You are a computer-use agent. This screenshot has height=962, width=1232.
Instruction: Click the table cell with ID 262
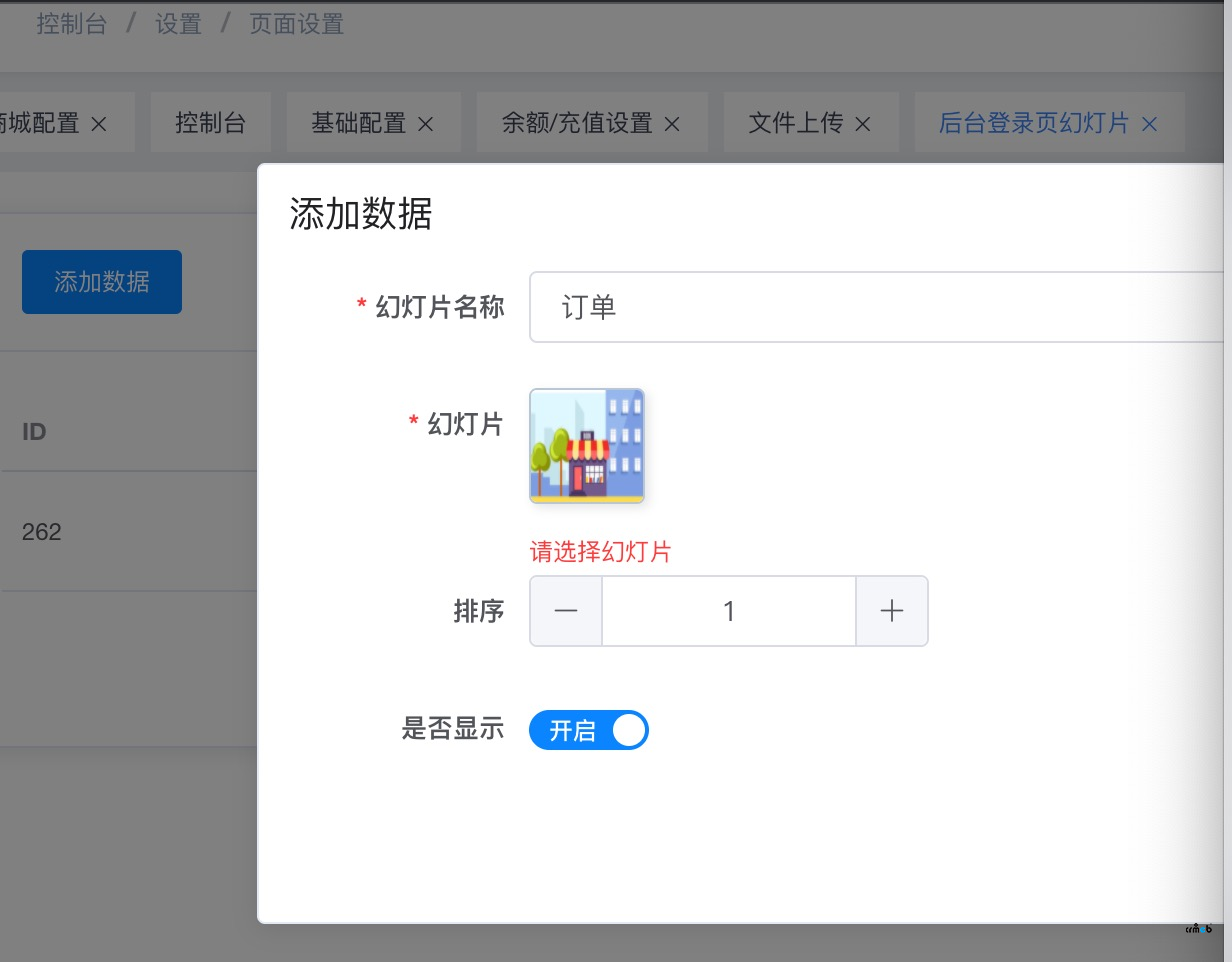click(42, 532)
